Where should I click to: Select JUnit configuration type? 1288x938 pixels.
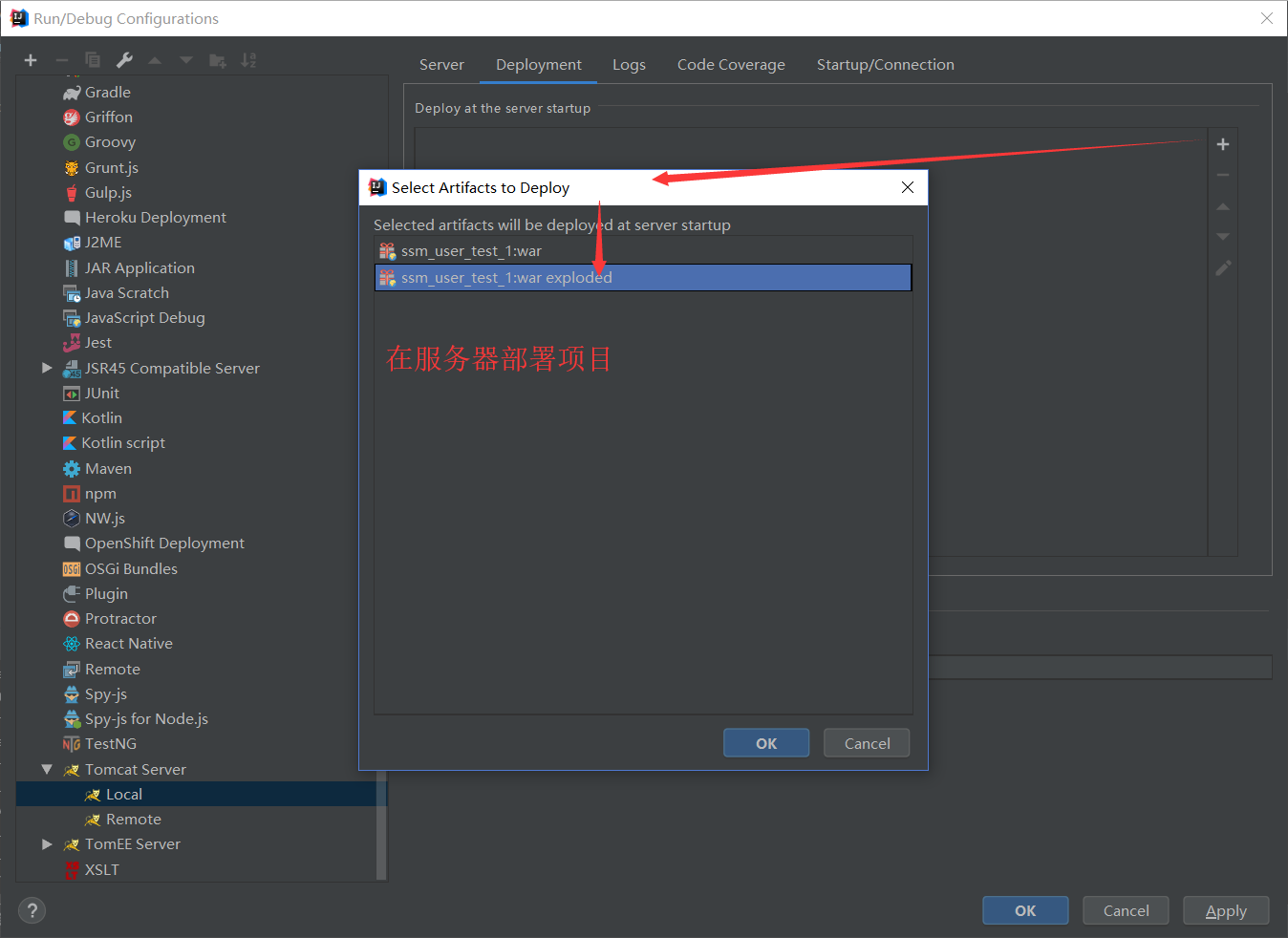pos(91,393)
